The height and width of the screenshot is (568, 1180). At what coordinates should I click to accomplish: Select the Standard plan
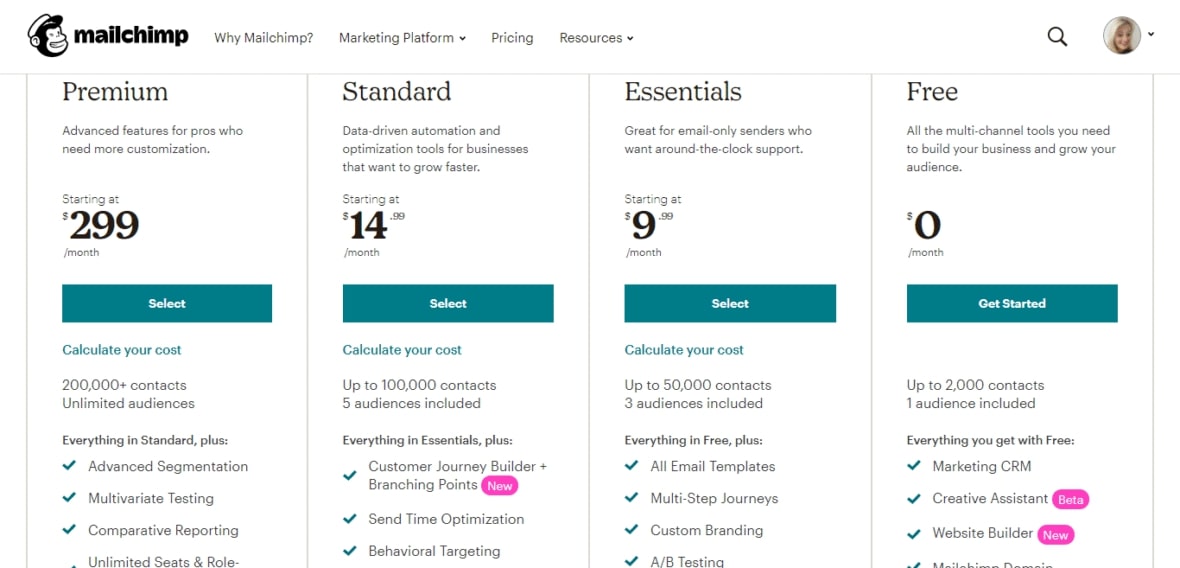tap(448, 303)
